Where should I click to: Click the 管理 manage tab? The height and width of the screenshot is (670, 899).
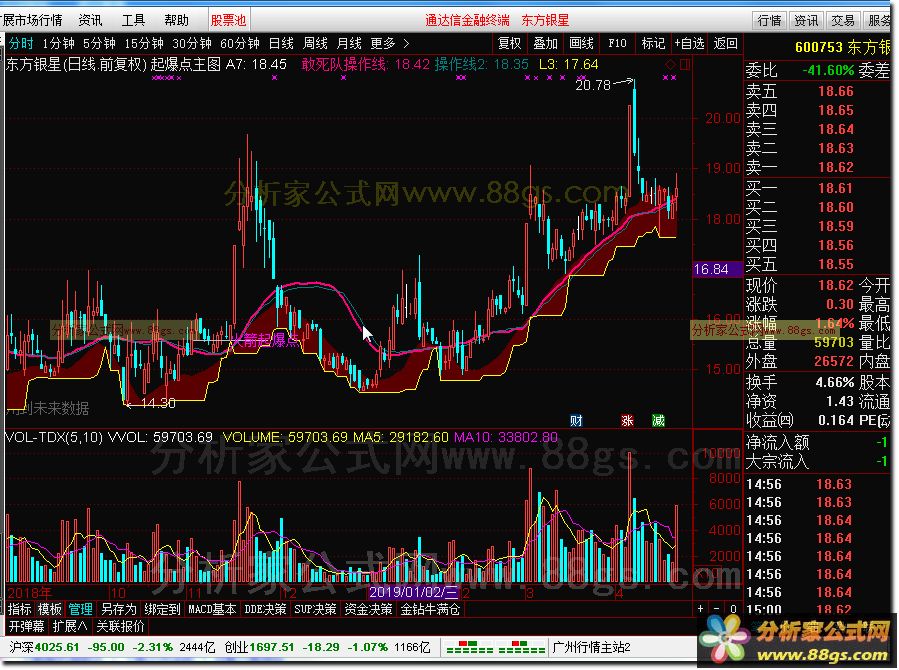(80, 609)
